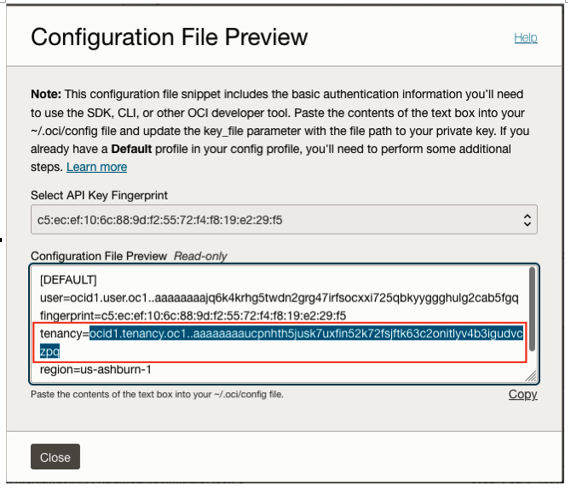The image size is (568, 488).
Task: Click the Configuration File Preview dialog title
Action: pos(169,37)
